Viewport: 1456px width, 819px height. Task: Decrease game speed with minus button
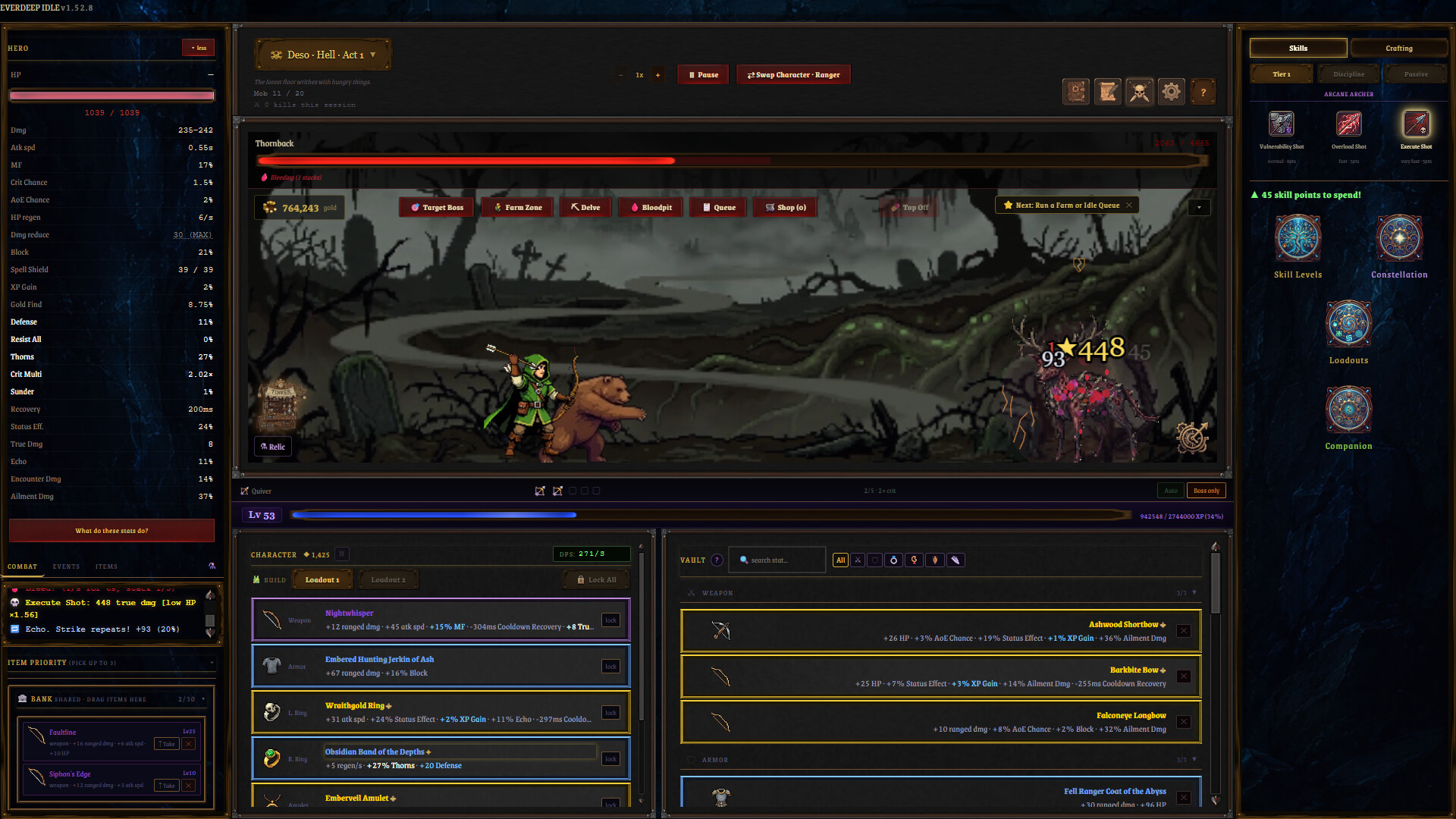click(x=620, y=75)
